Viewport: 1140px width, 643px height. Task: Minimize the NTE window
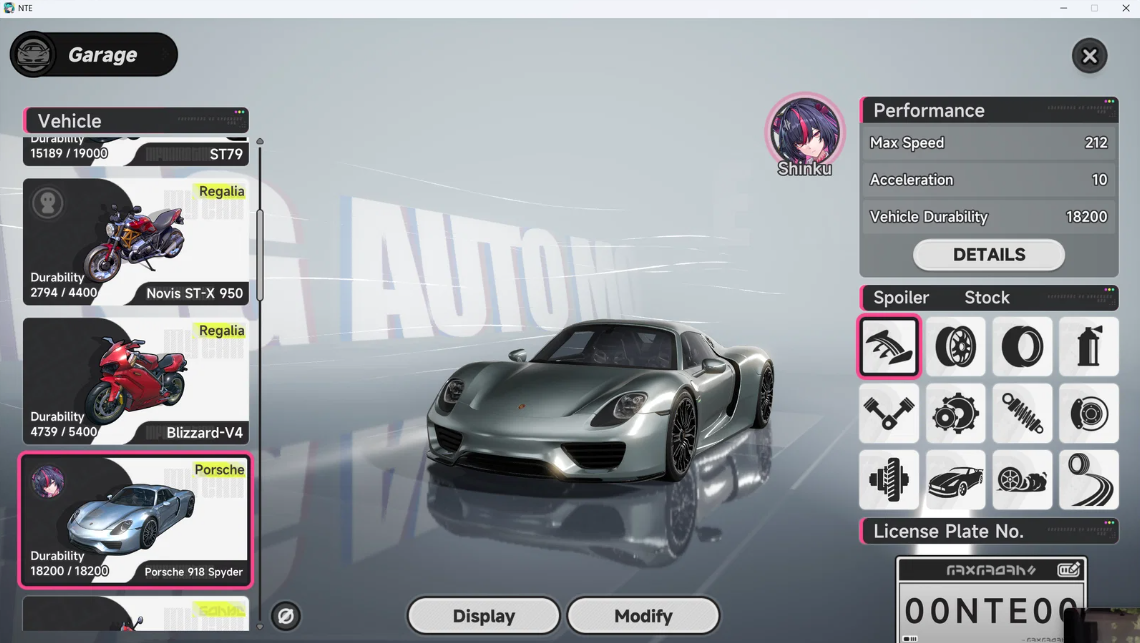[1064, 8]
